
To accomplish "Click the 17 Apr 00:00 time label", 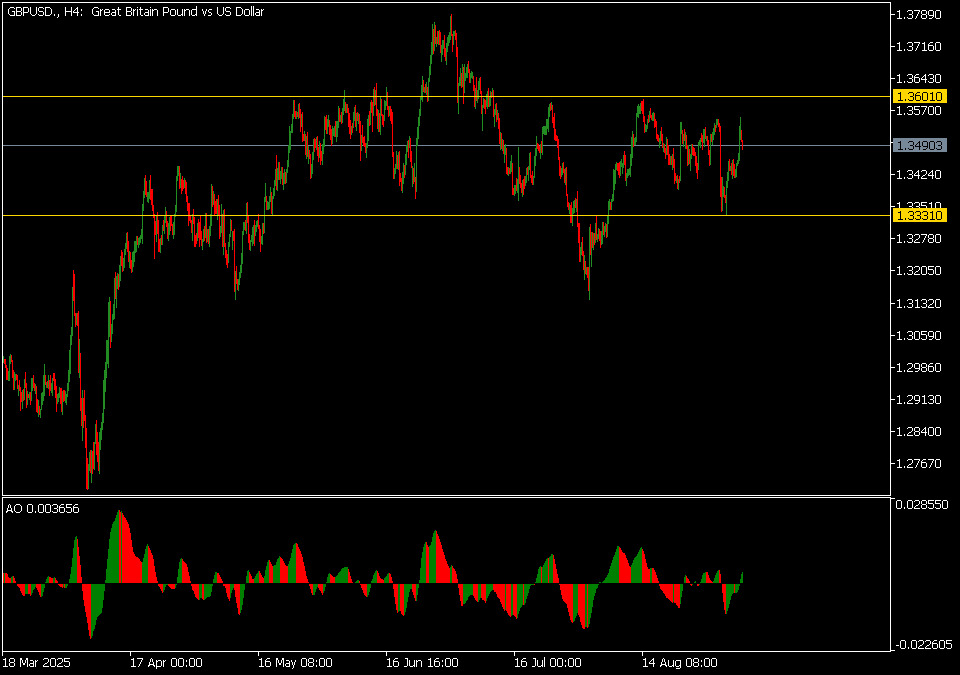I will tap(167, 663).
